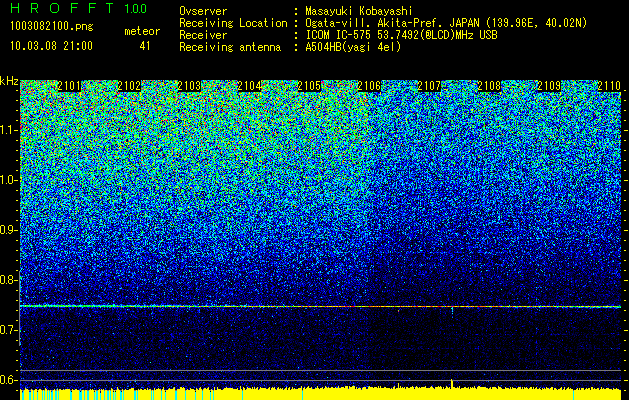Click the 2108 time marker
Screen dimensions: 629x400
point(489,86)
